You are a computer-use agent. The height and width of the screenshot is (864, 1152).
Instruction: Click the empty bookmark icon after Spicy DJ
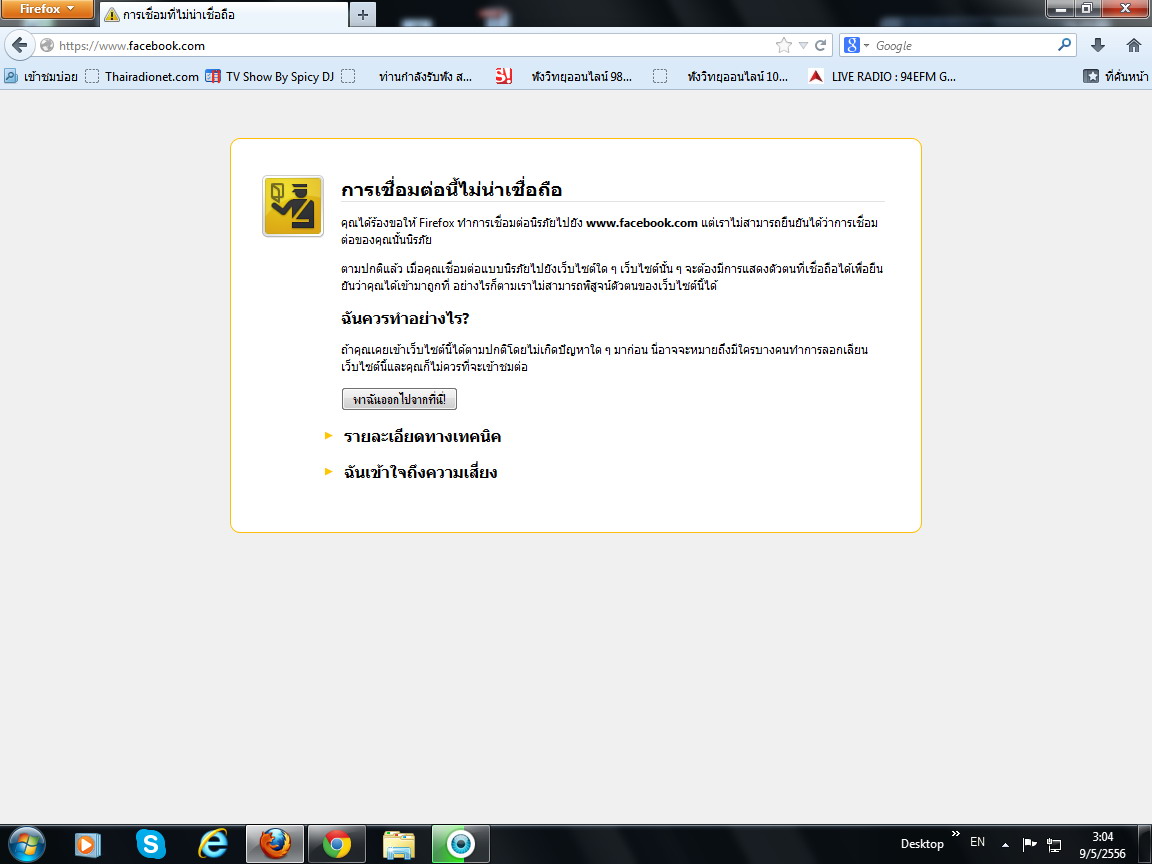point(348,76)
